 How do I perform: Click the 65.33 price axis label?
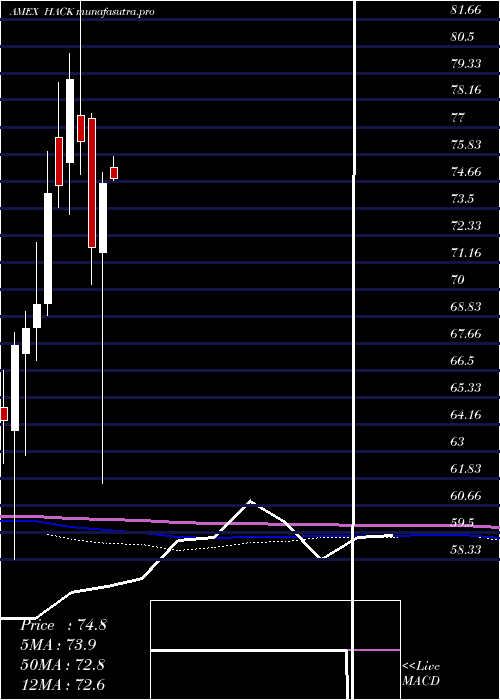(x=466, y=388)
